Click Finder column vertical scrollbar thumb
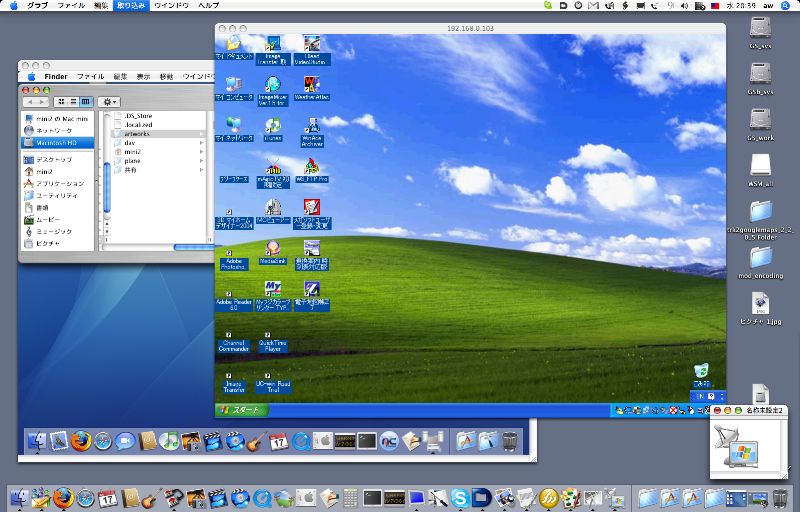This screenshot has height=512, width=800. 107,187
